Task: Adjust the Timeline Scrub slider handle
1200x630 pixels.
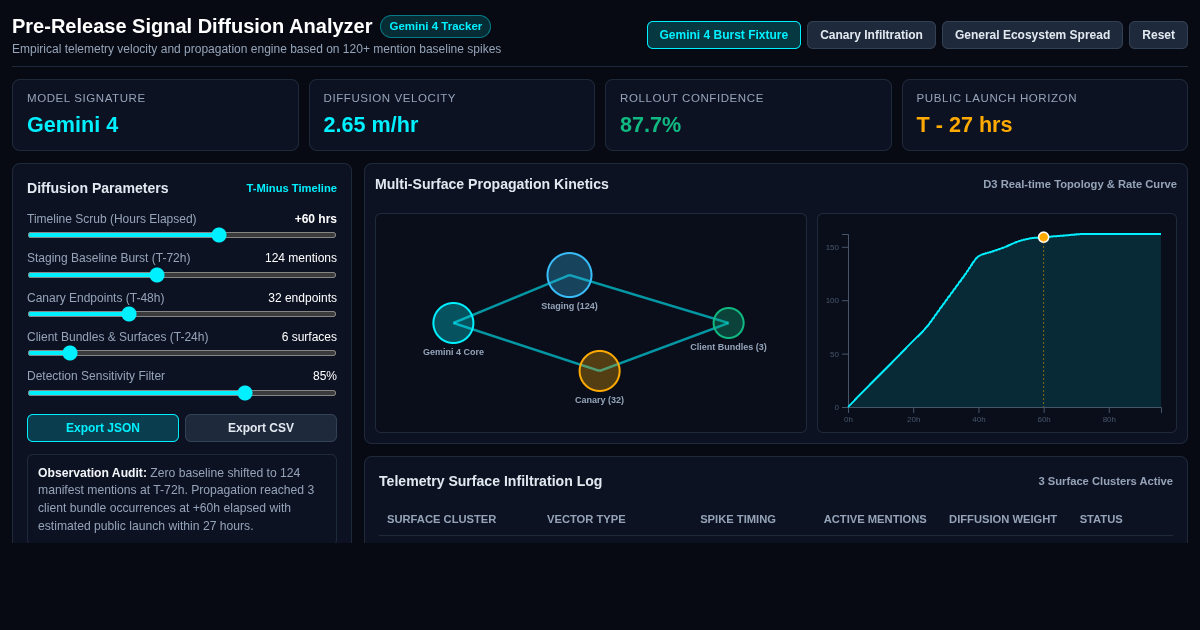Action: point(219,235)
